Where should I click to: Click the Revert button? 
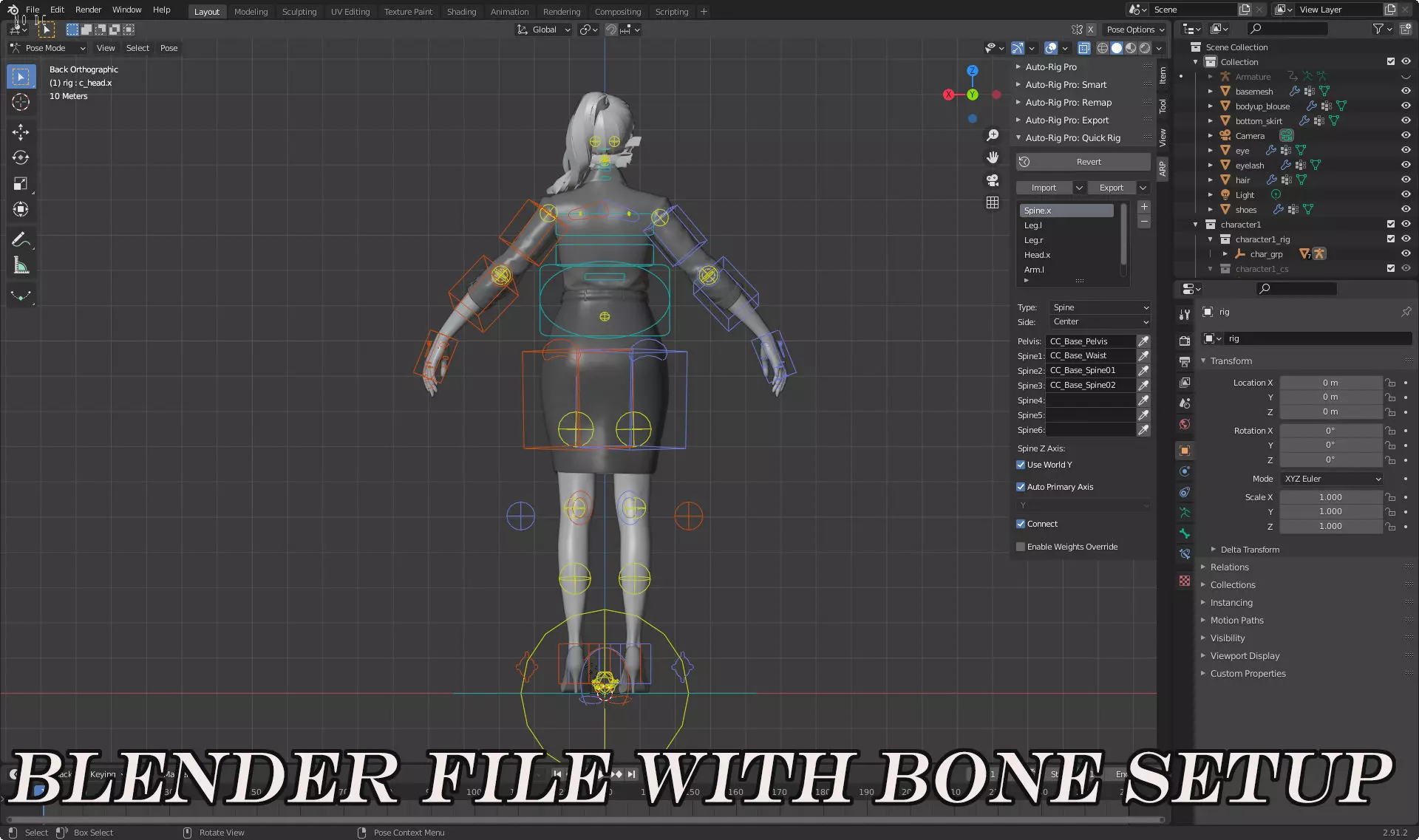pyautogui.click(x=1083, y=162)
